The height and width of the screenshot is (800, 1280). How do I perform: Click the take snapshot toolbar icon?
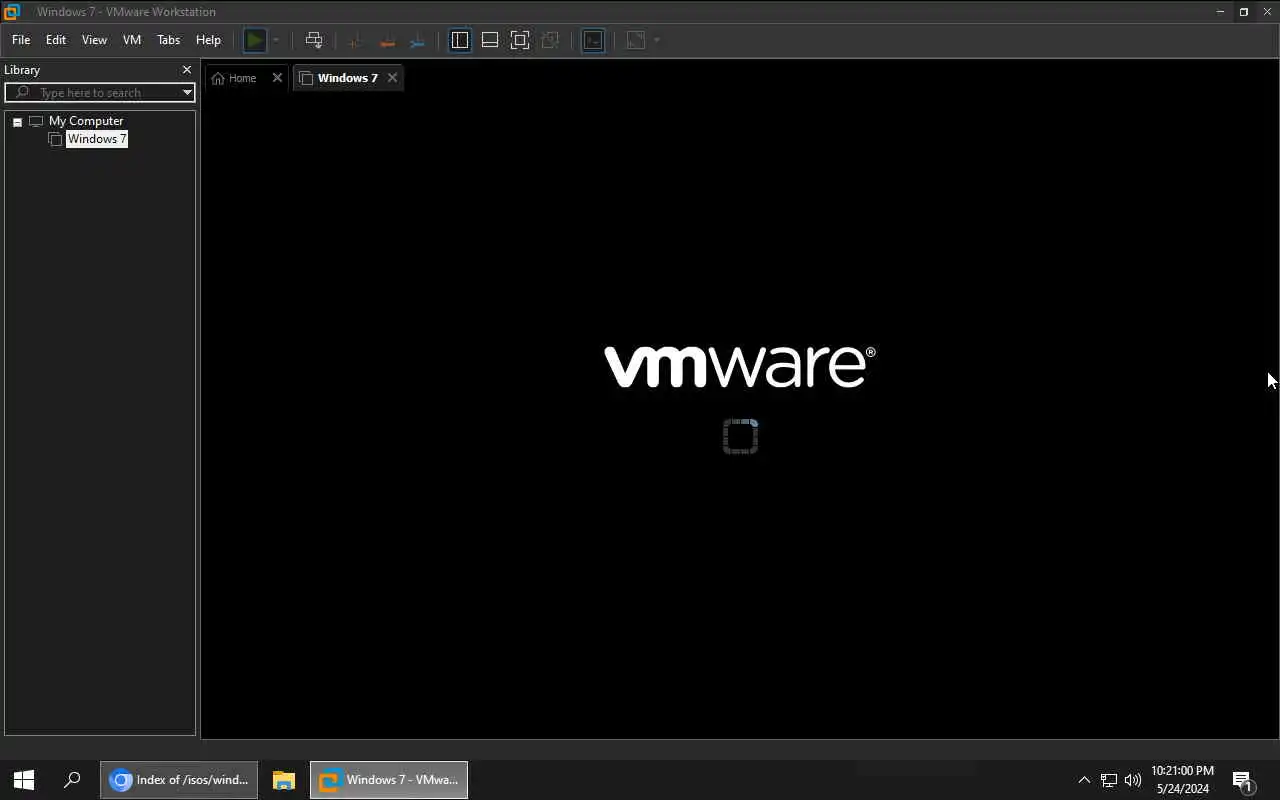tap(355, 40)
